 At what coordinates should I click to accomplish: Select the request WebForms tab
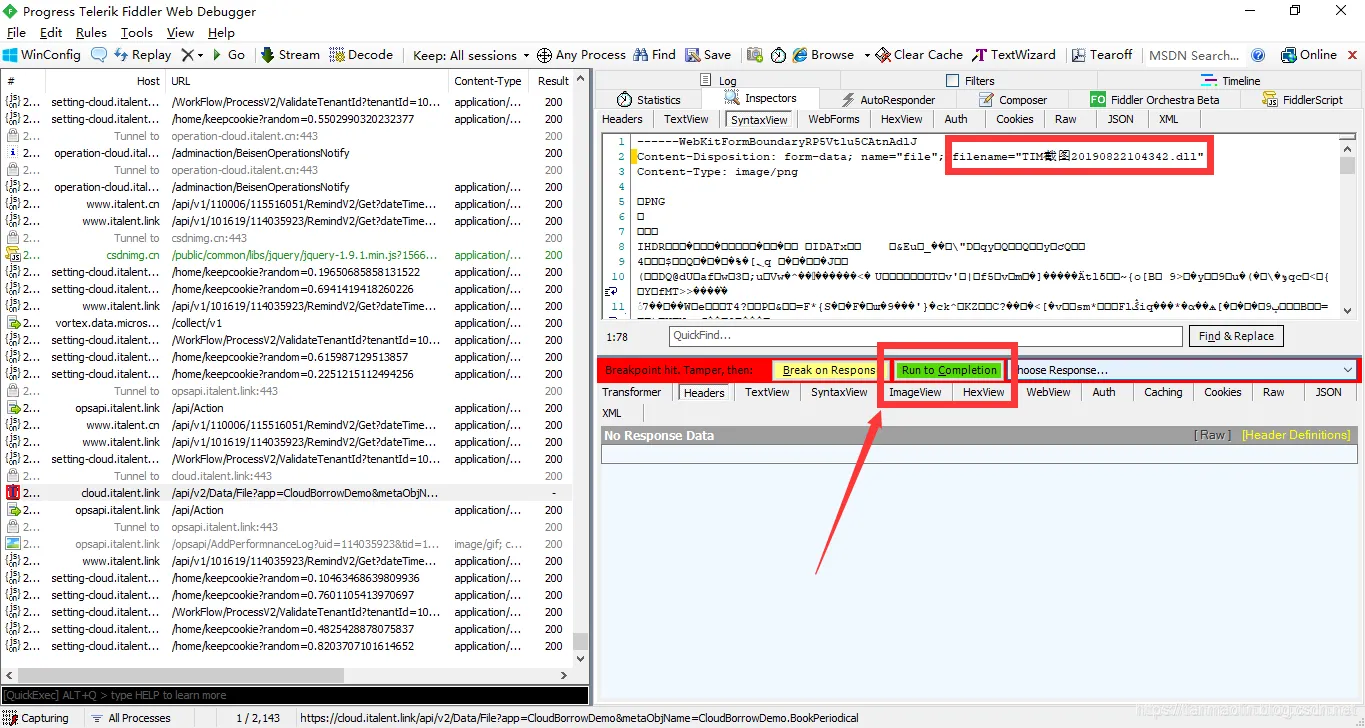coord(834,119)
